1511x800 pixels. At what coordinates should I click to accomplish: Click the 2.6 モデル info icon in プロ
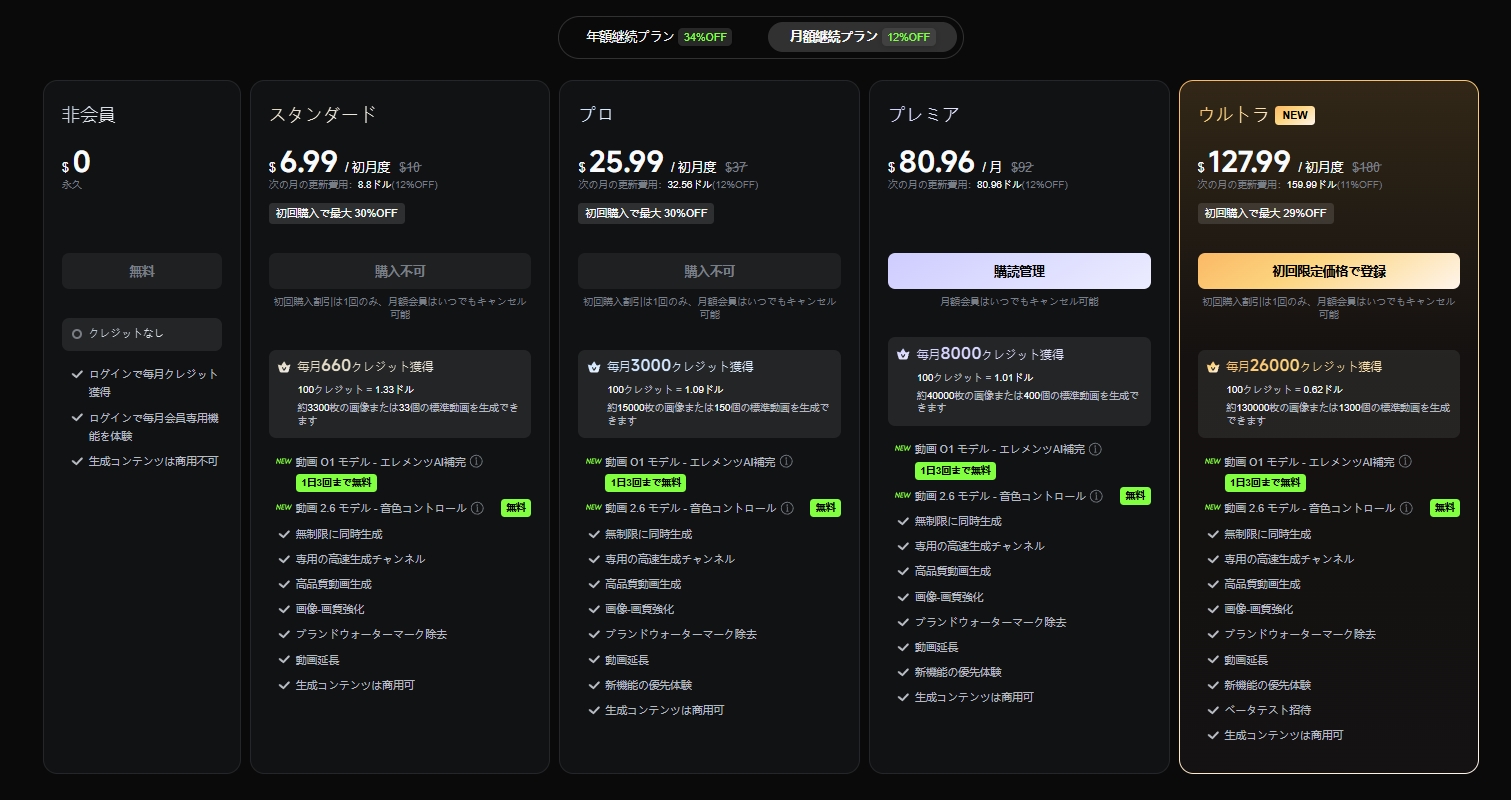point(786,508)
